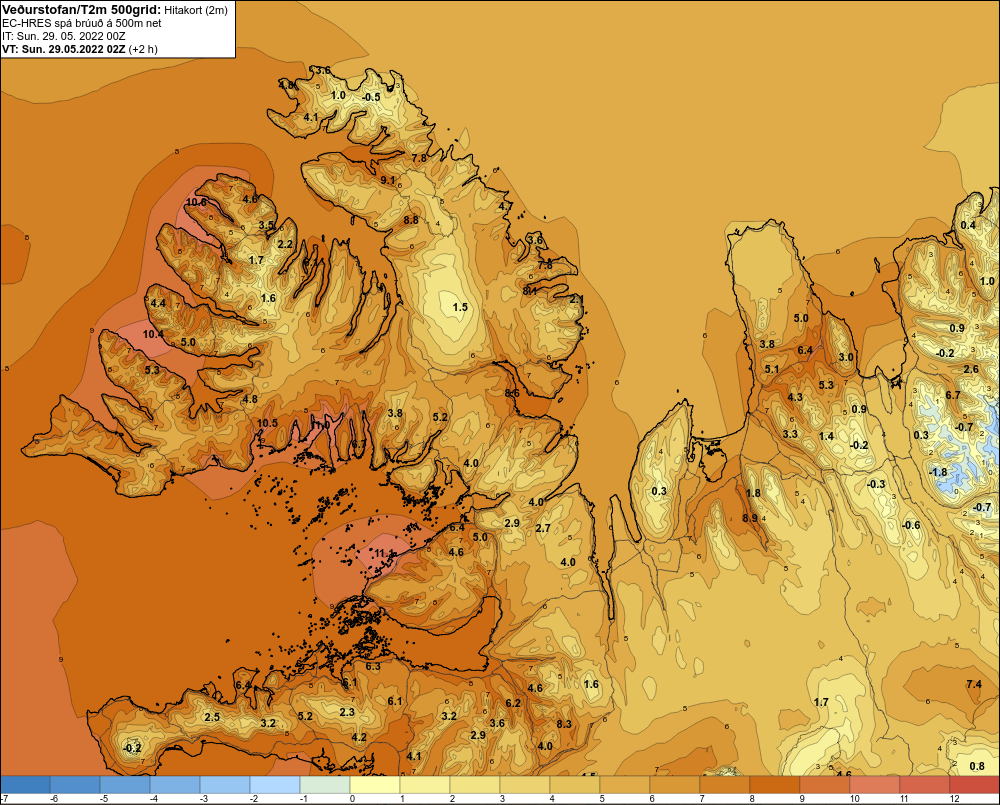Viewport: 1000px width, 805px height.
Task: Click the 11.1 temperature value on the map
Action: [385, 553]
